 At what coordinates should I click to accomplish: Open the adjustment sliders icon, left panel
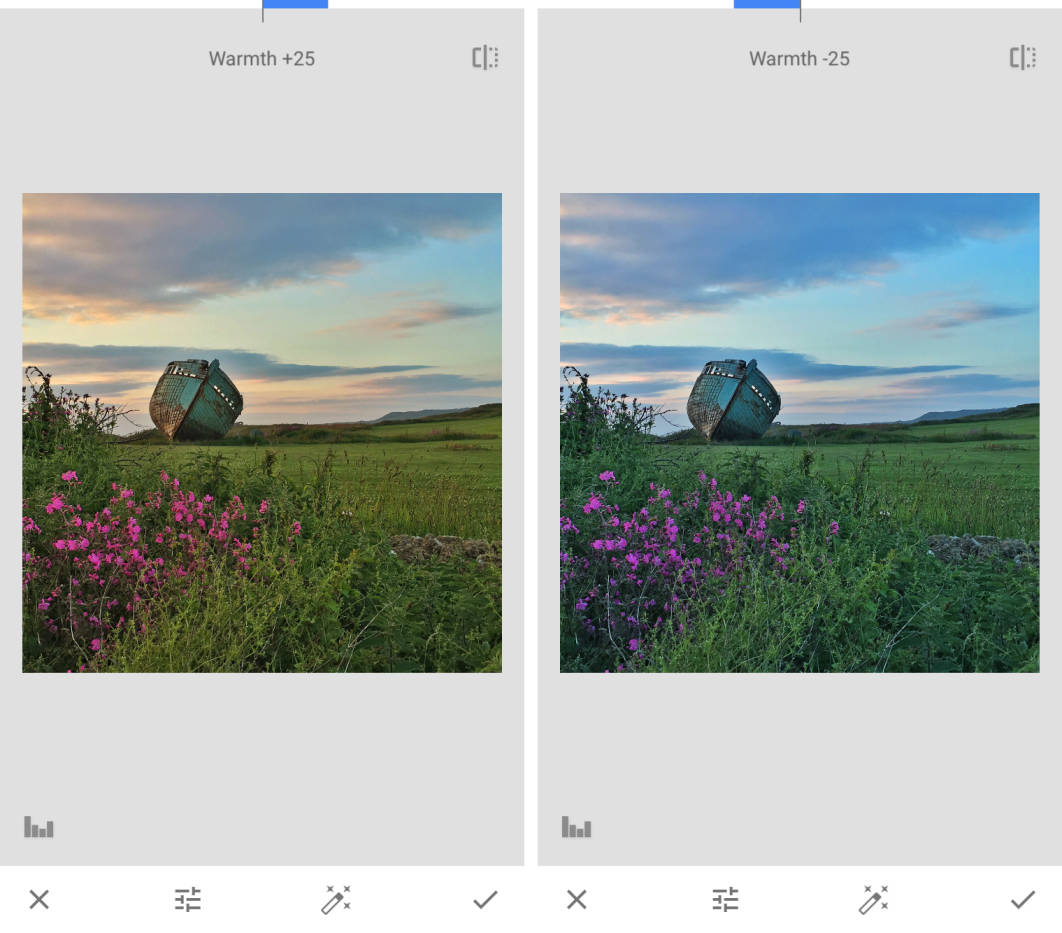[187, 899]
